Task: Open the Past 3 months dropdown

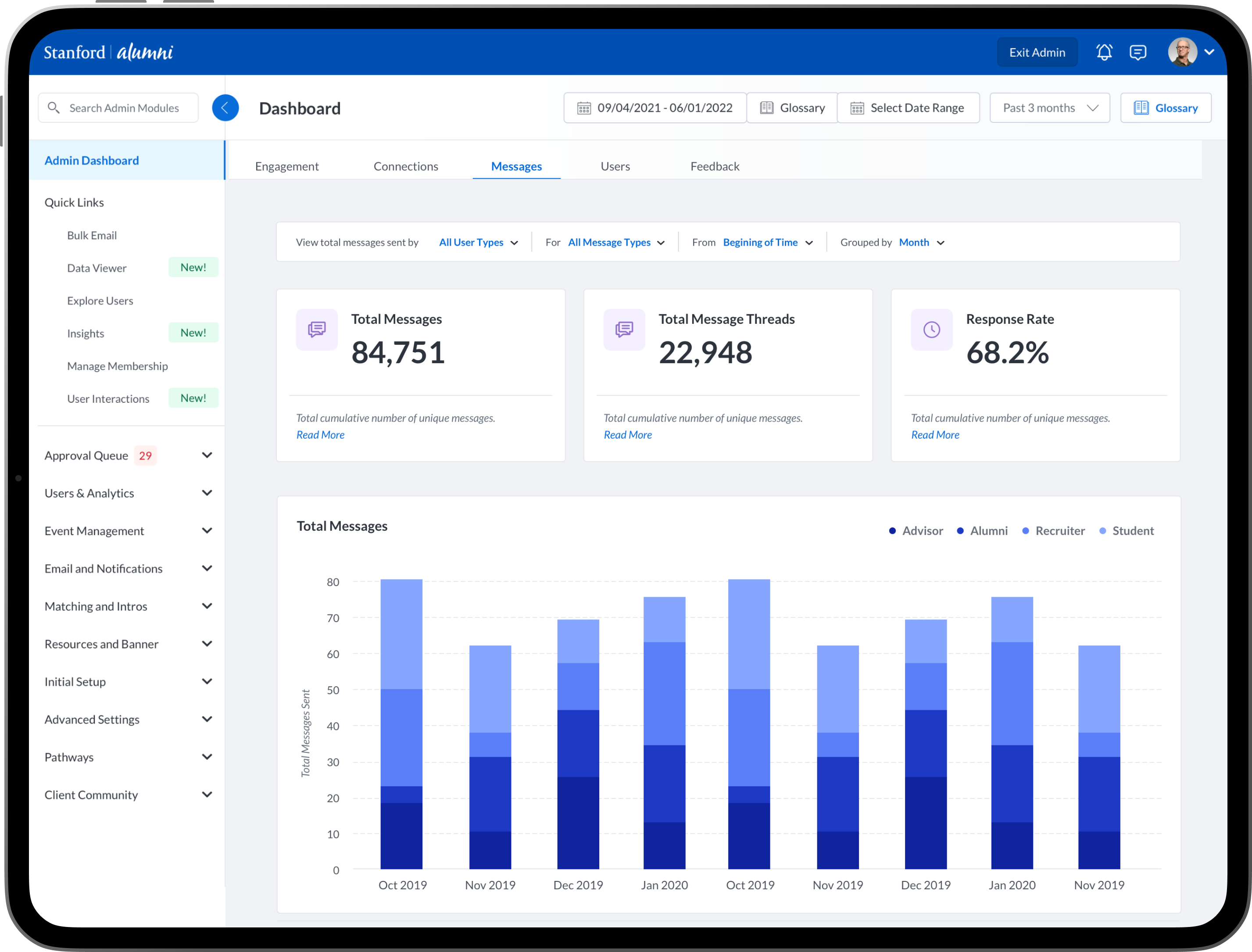Action: click(x=1049, y=107)
